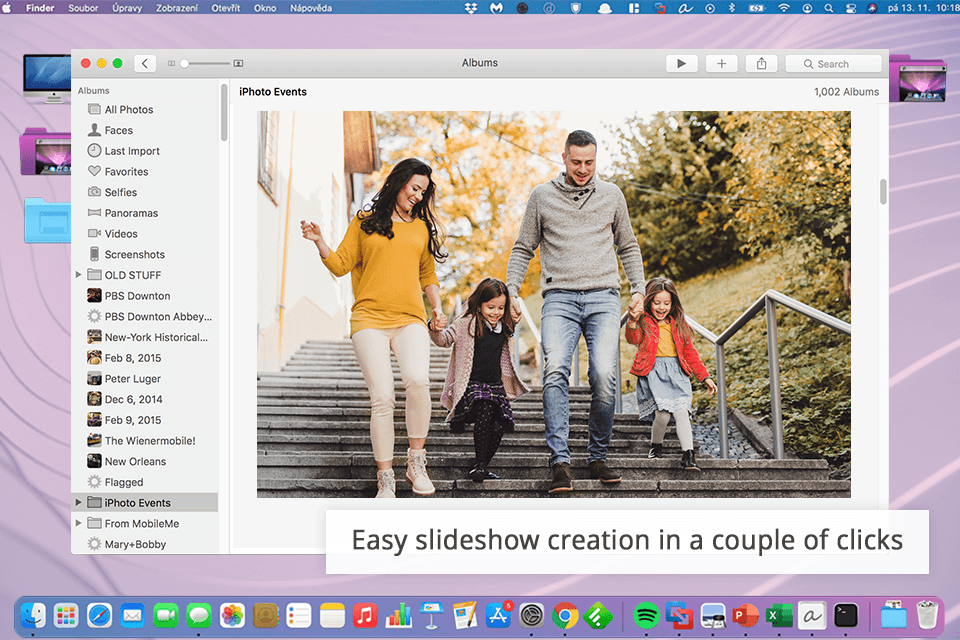960x640 pixels.
Task: Open Terminal in the Dock
Action: point(846,616)
